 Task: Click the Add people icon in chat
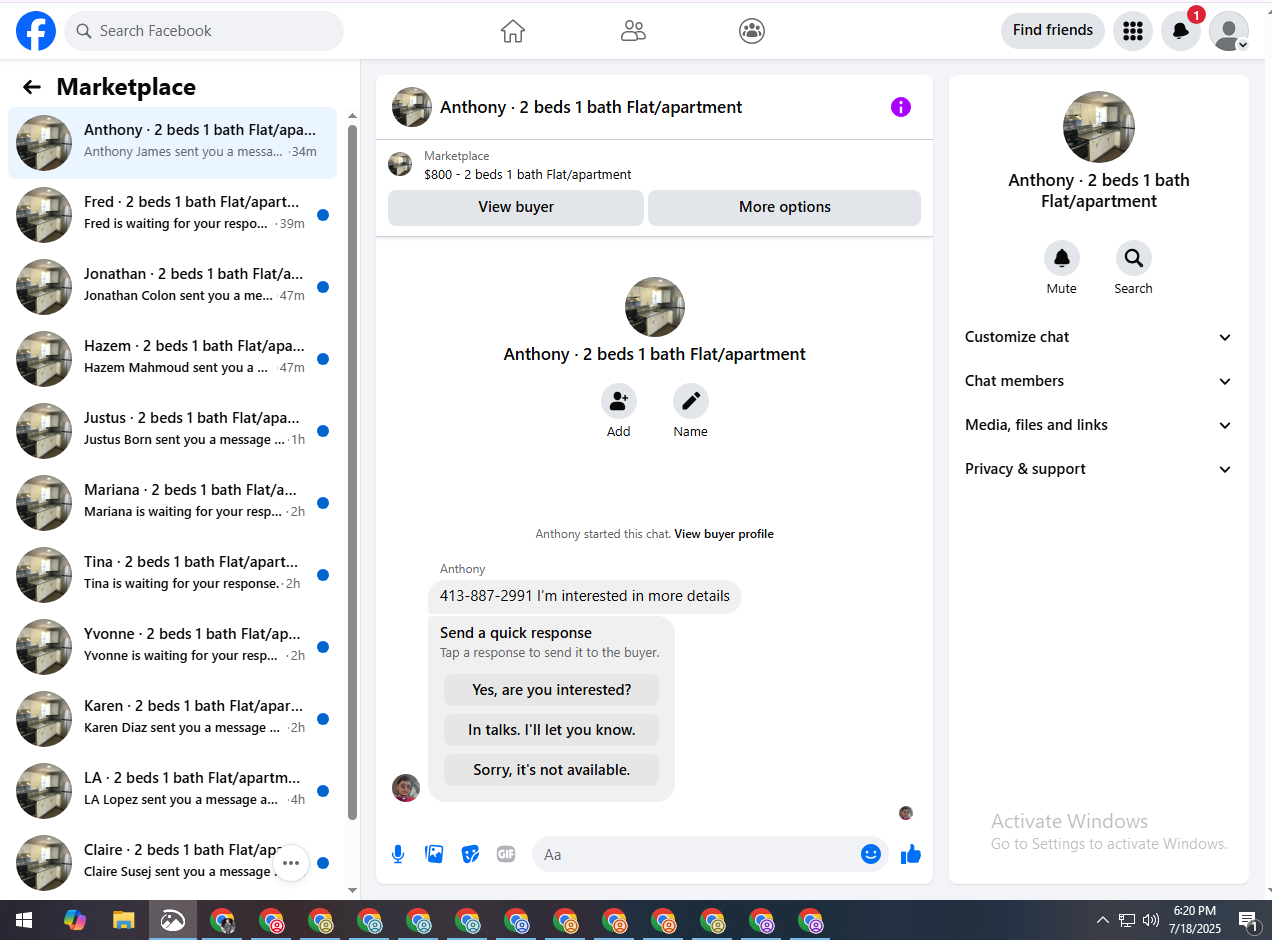tap(619, 401)
